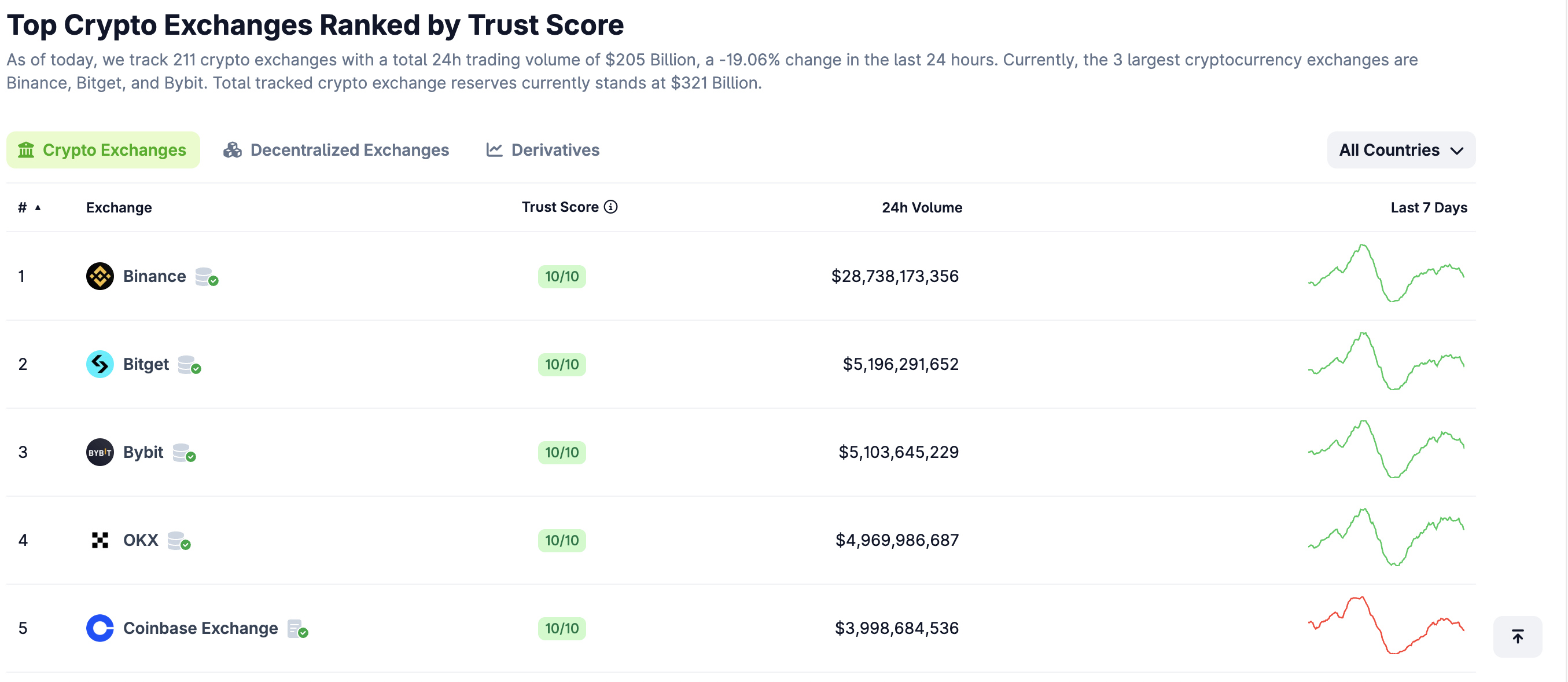Click the Decentralized Exchanges icon
This screenshot has width=1568, height=682.
point(233,150)
